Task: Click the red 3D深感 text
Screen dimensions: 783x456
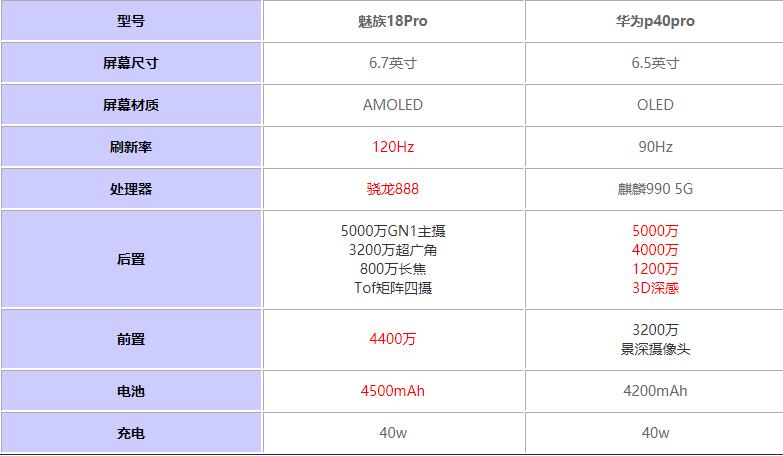Action: [655, 288]
